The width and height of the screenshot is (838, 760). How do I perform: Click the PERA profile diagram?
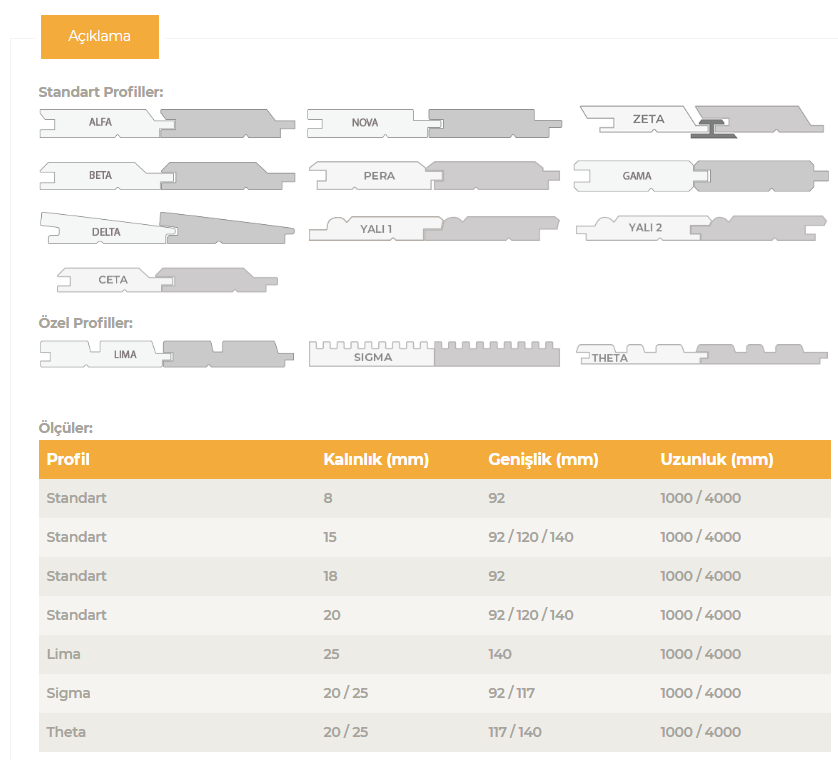coord(434,176)
